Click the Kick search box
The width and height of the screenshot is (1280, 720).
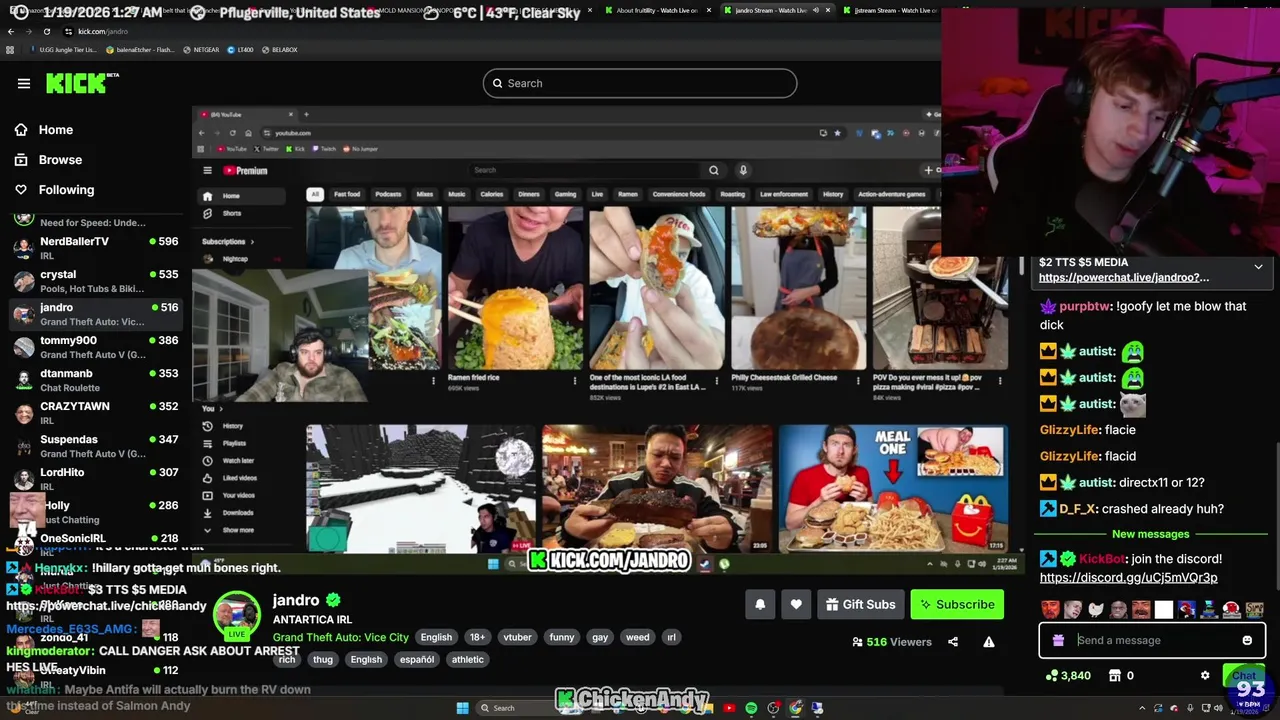pyautogui.click(x=640, y=83)
